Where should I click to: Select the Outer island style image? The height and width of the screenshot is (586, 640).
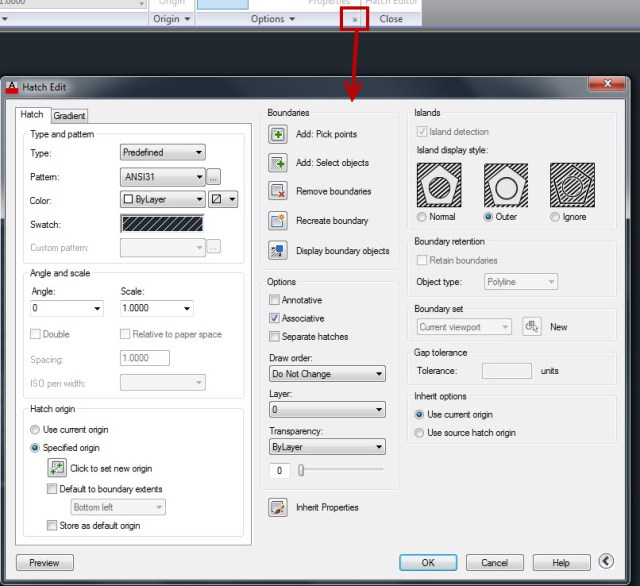[x=506, y=185]
